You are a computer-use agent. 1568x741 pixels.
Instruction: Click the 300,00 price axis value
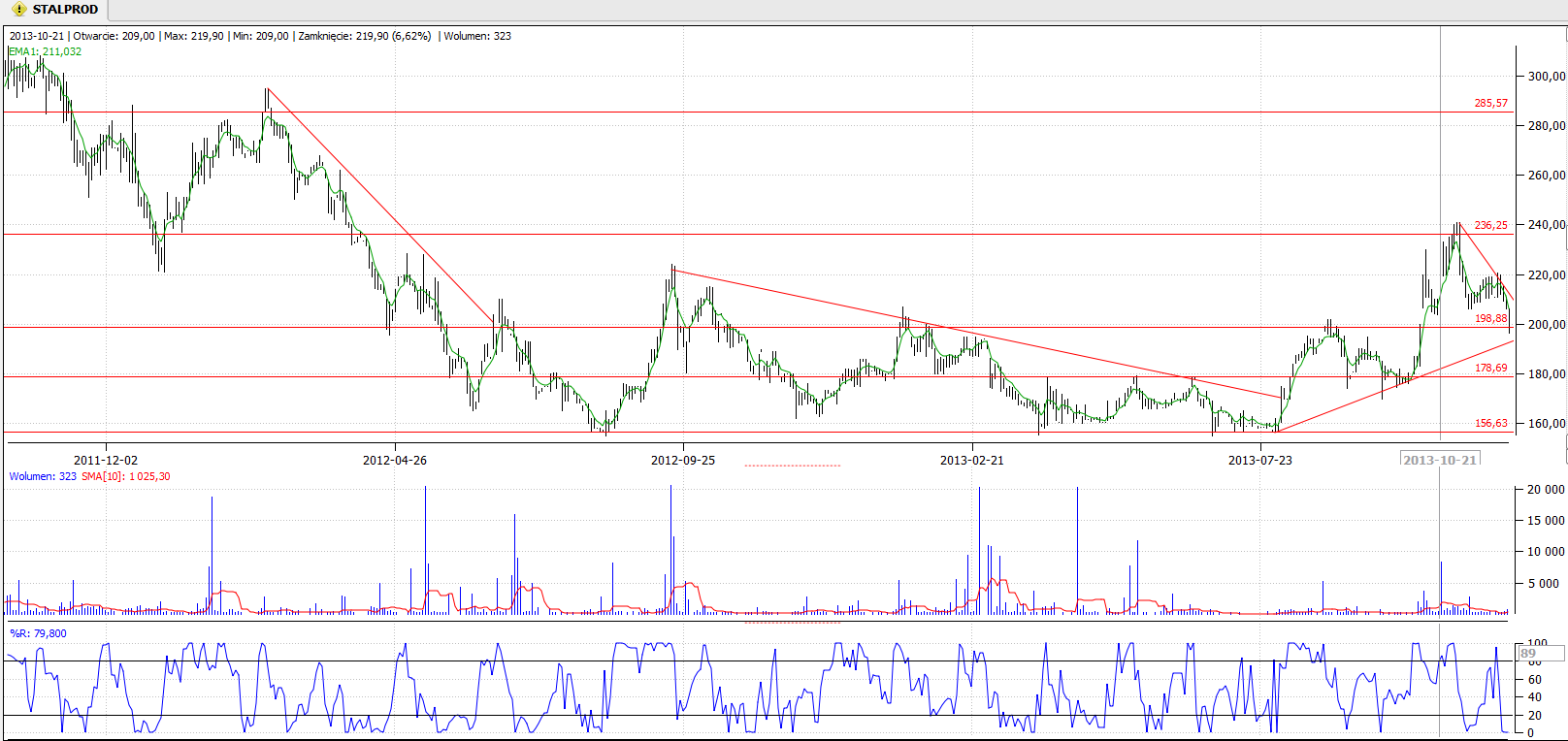(x=1546, y=76)
